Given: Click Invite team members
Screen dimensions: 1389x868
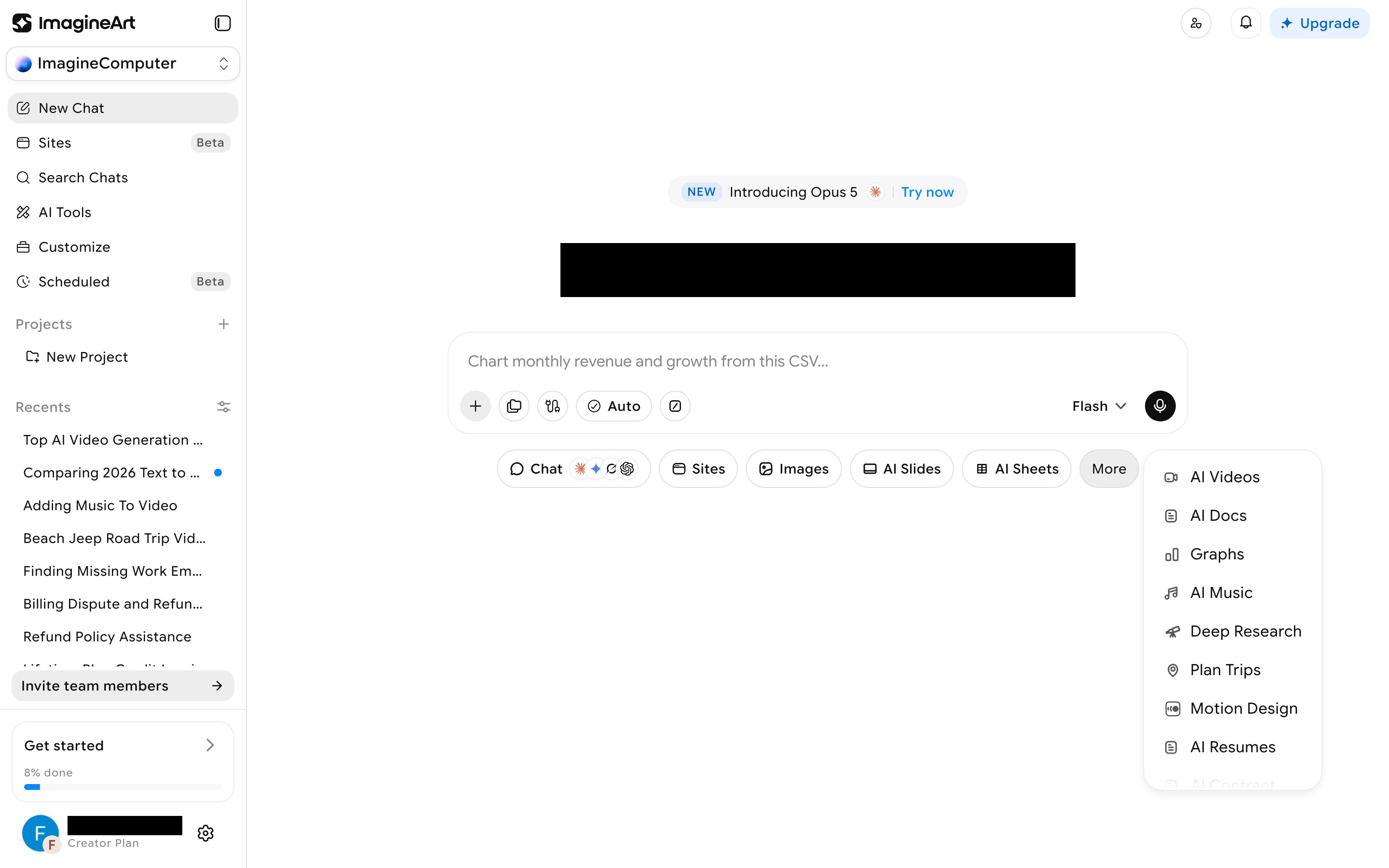Looking at the screenshot, I should click(123, 685).
